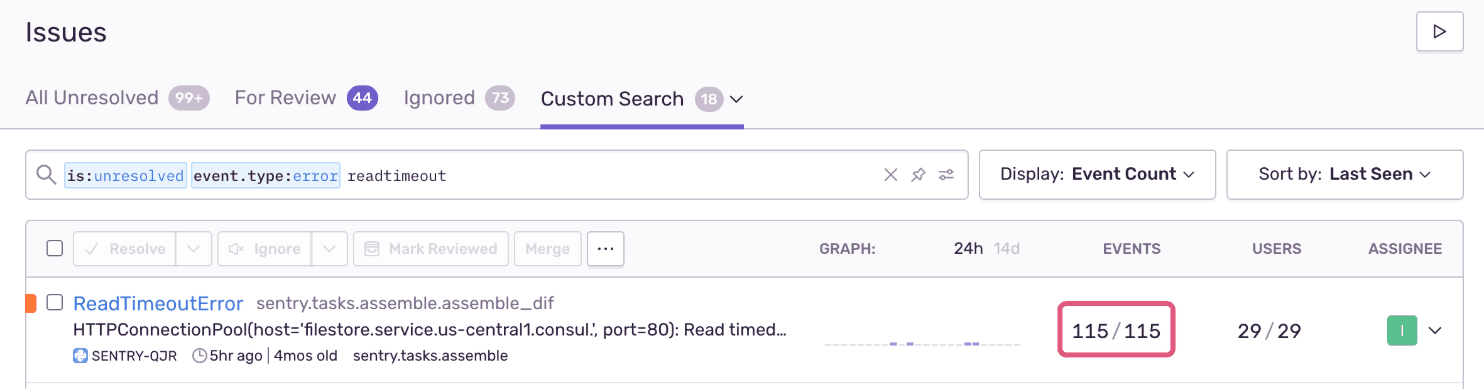Clear the search query with X icon
Viewport: 1484px width, 389px height.
(891, 175)
